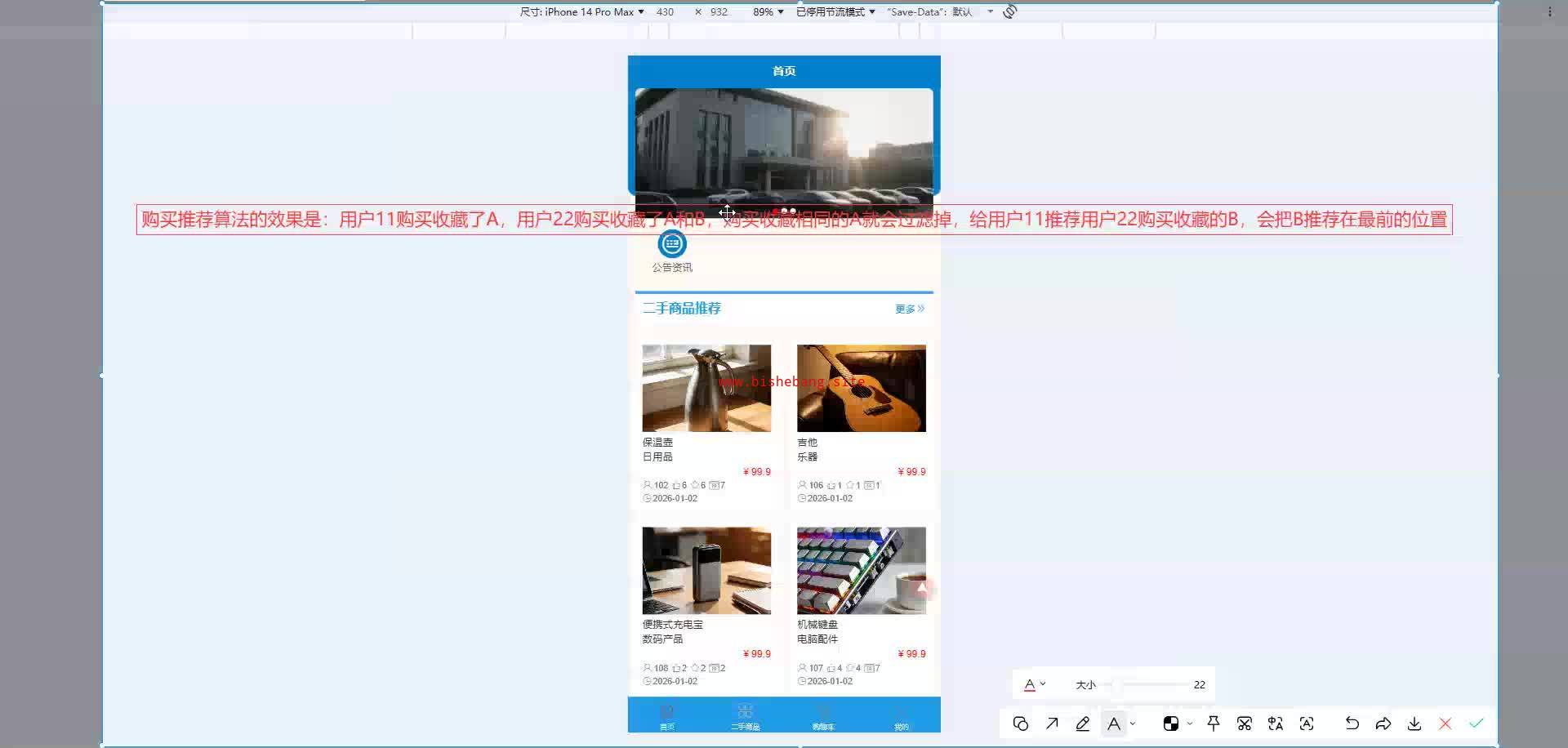Choose the mosaic blur tool
This screenshot has width=1568, height=748.
[1170, 724]
